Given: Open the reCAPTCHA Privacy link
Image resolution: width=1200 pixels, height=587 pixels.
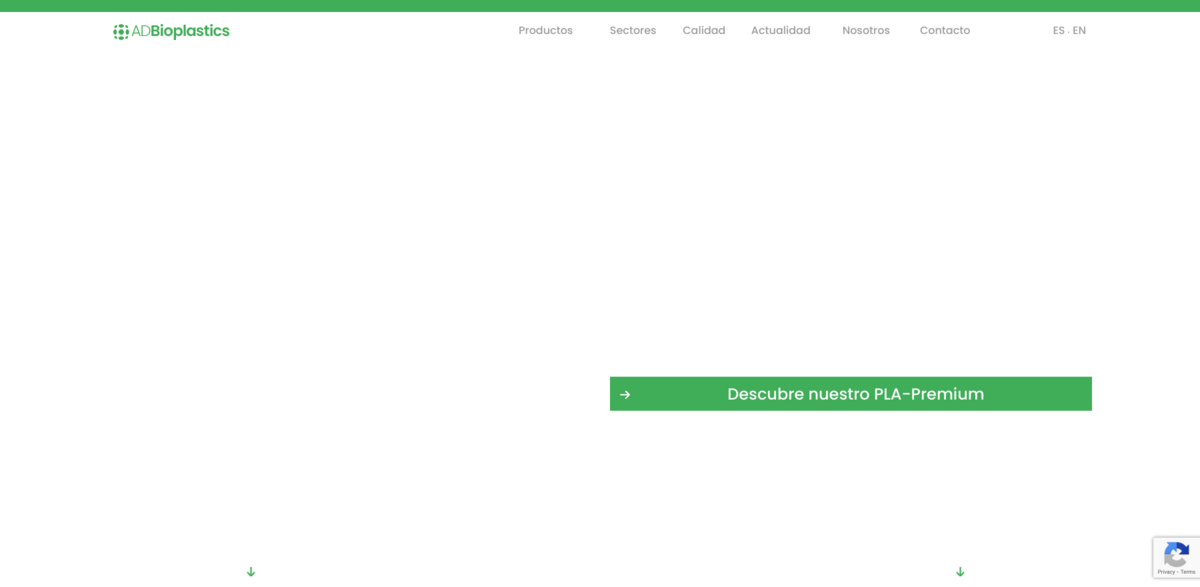Looking at the screenshot, I should pyautogui.click(x=1166, y=572).
